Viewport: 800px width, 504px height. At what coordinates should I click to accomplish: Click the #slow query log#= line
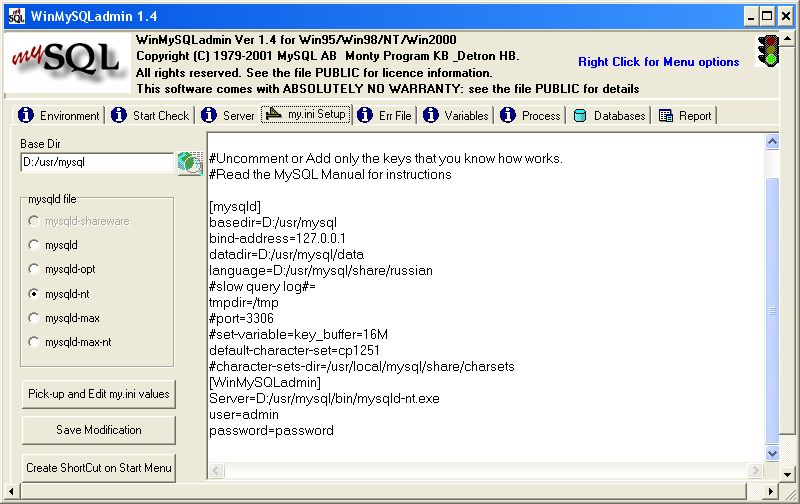[x=262, y=287]
